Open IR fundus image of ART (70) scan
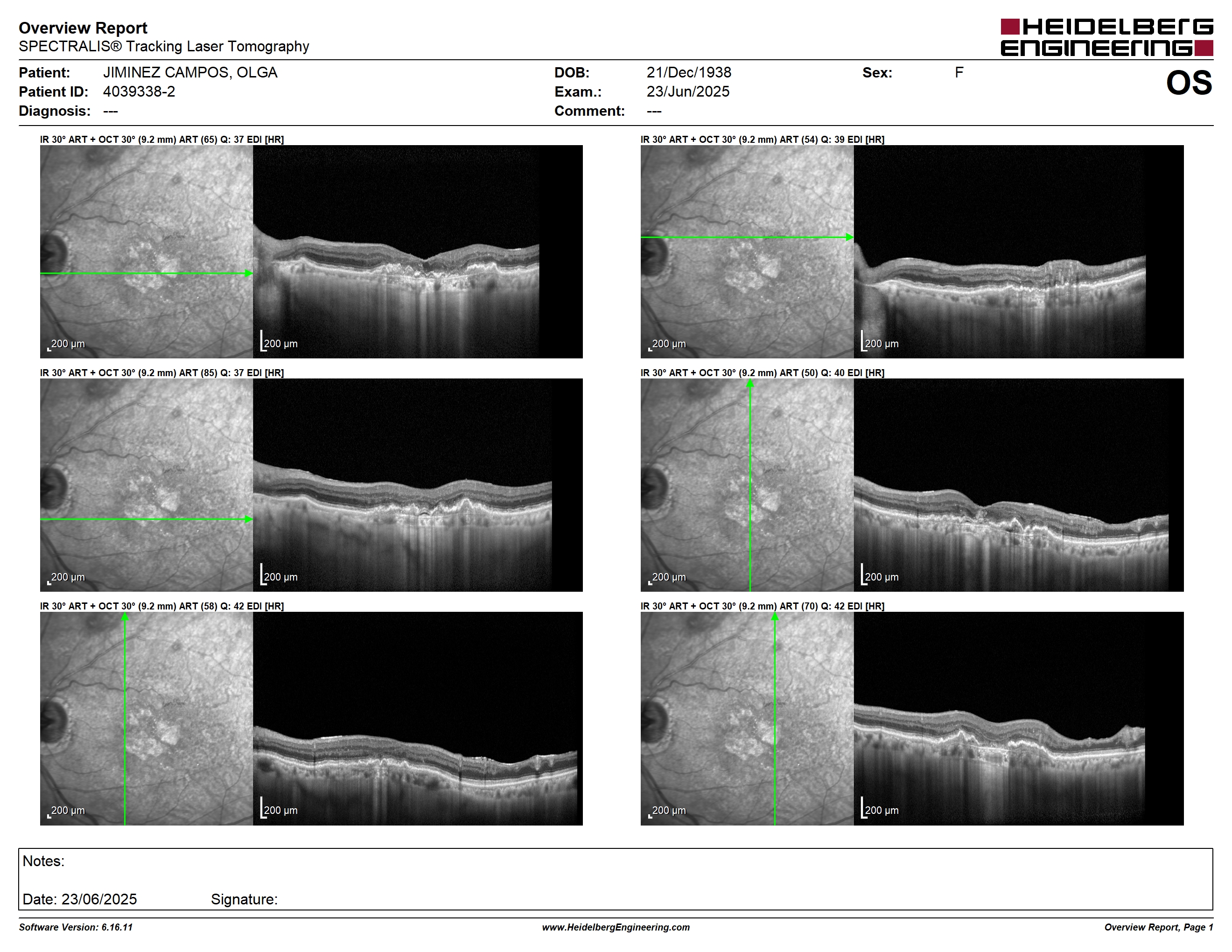This screenshot has height=952, width=1232. click(x=747, y=719)
